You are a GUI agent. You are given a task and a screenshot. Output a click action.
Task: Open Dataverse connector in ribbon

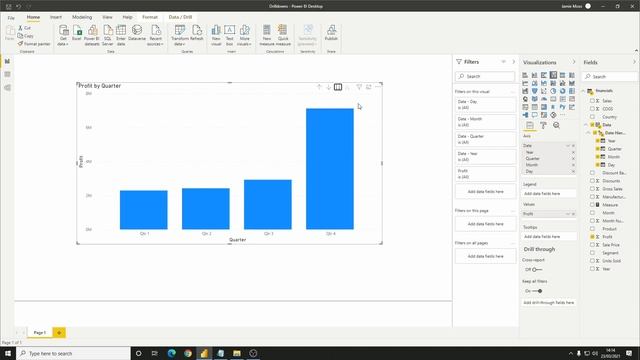tap(137, 33)
